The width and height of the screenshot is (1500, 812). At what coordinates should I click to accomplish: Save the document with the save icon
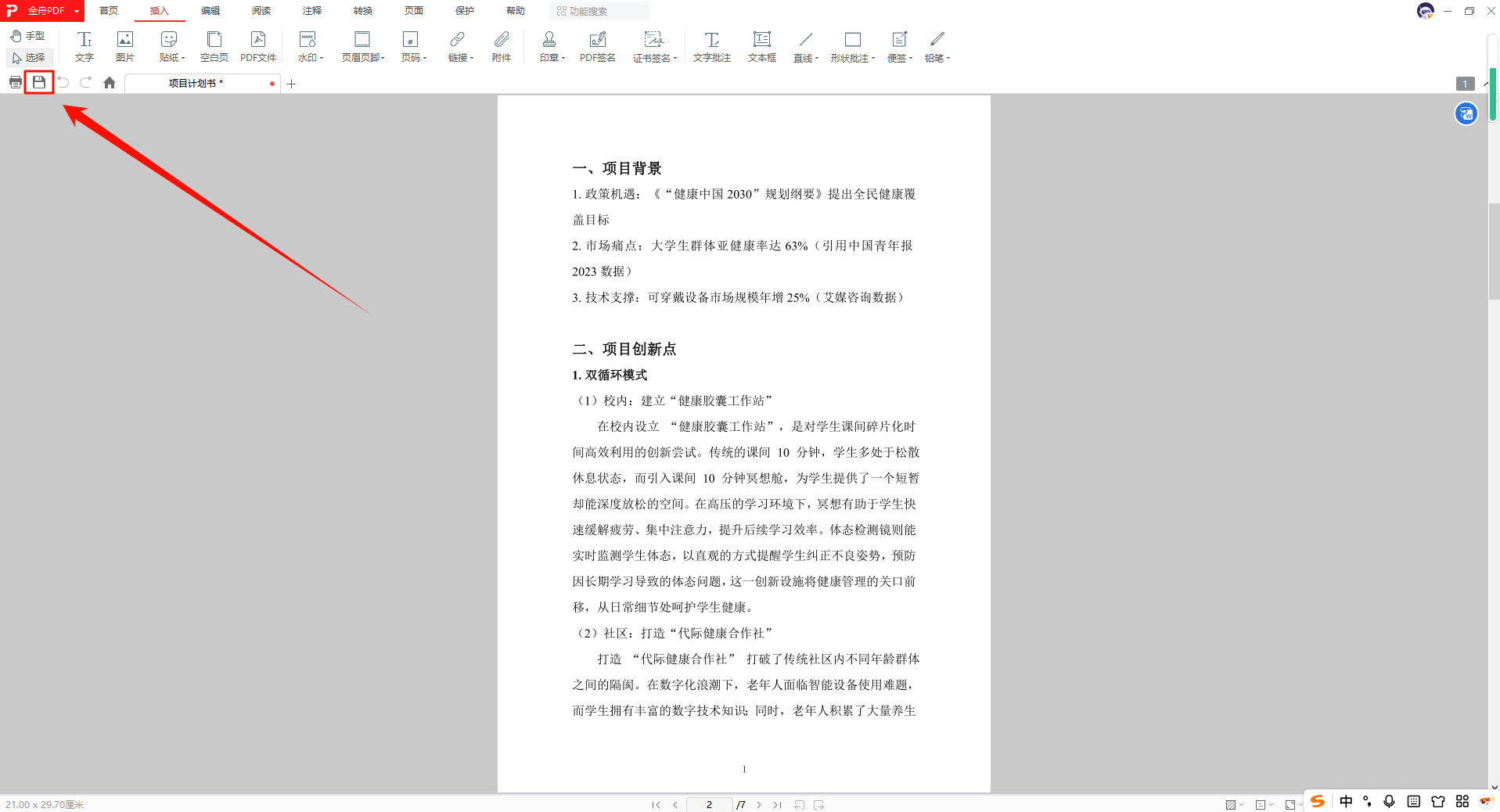38,82
